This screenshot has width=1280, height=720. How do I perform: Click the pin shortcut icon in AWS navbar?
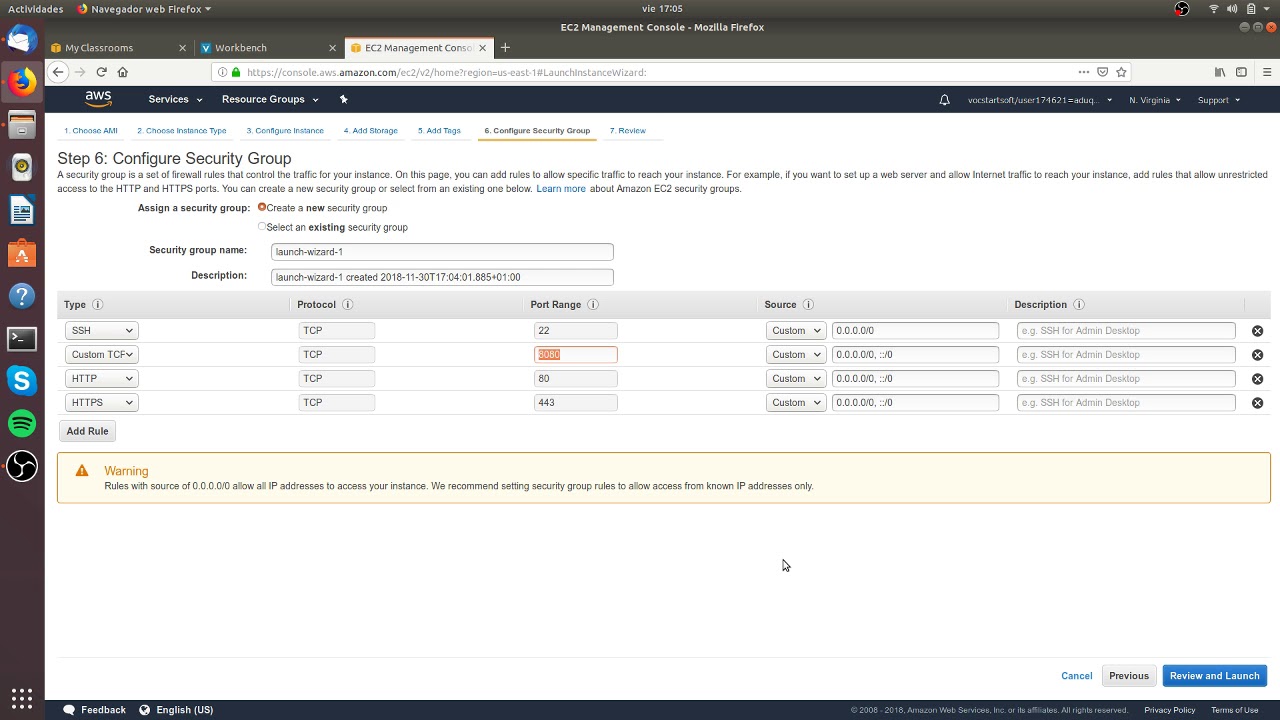click(x=343, y=99)
